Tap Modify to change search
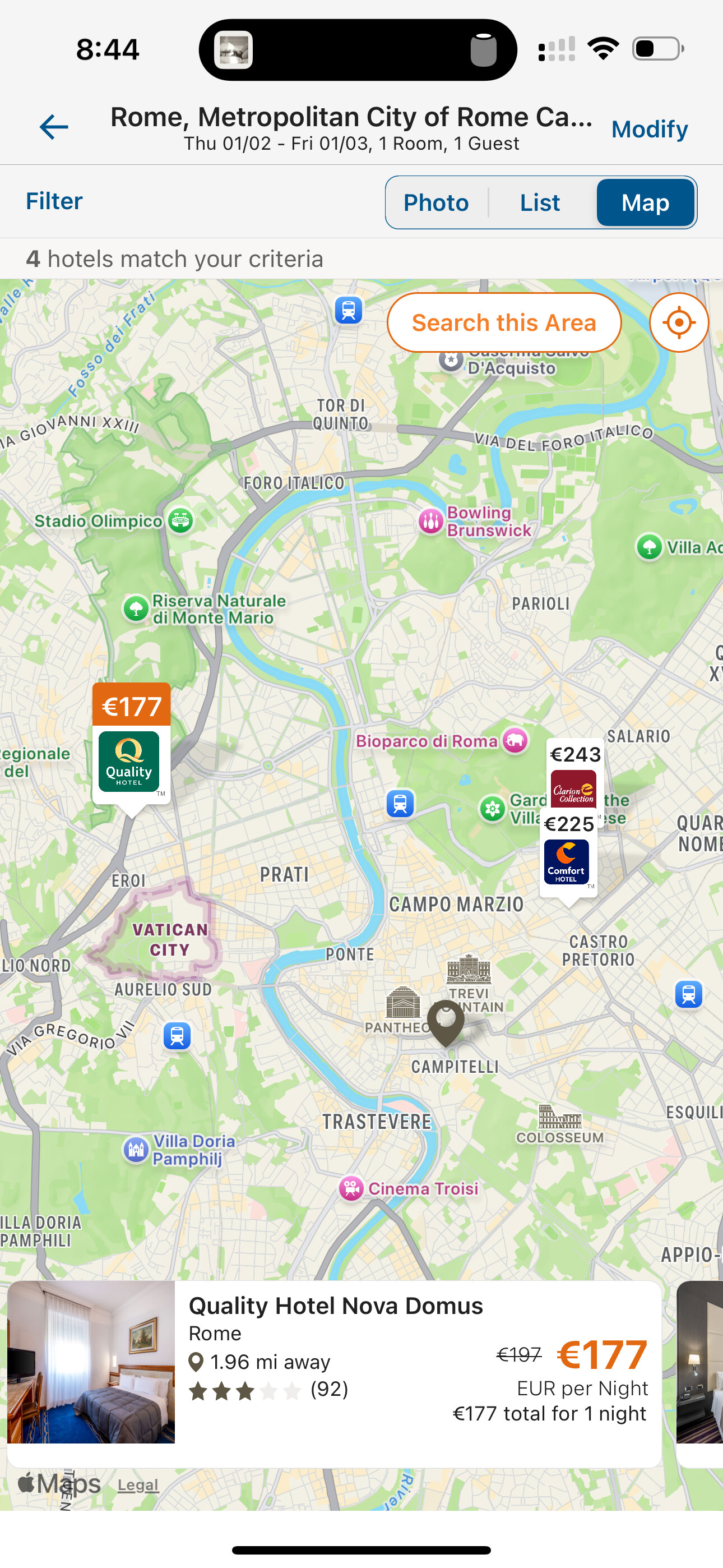The height and width of the screenshot is (1568, 723). click(650, 129)
